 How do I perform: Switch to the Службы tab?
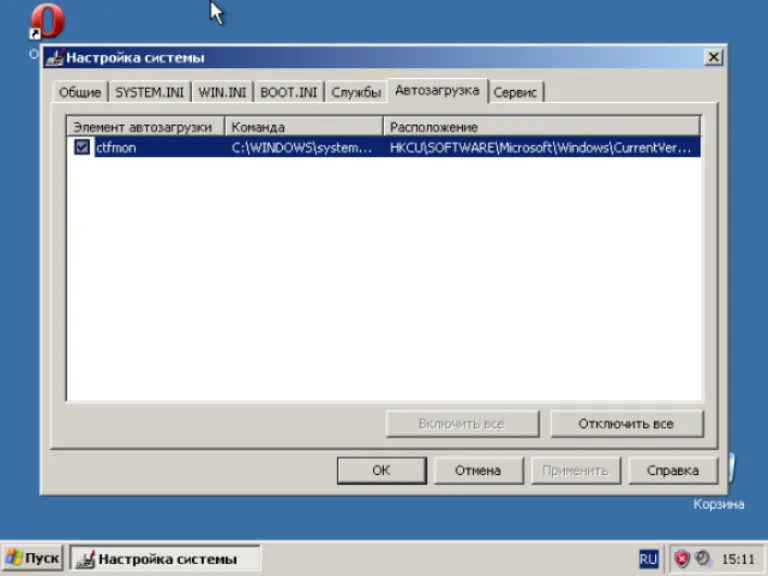coord(356,92)
